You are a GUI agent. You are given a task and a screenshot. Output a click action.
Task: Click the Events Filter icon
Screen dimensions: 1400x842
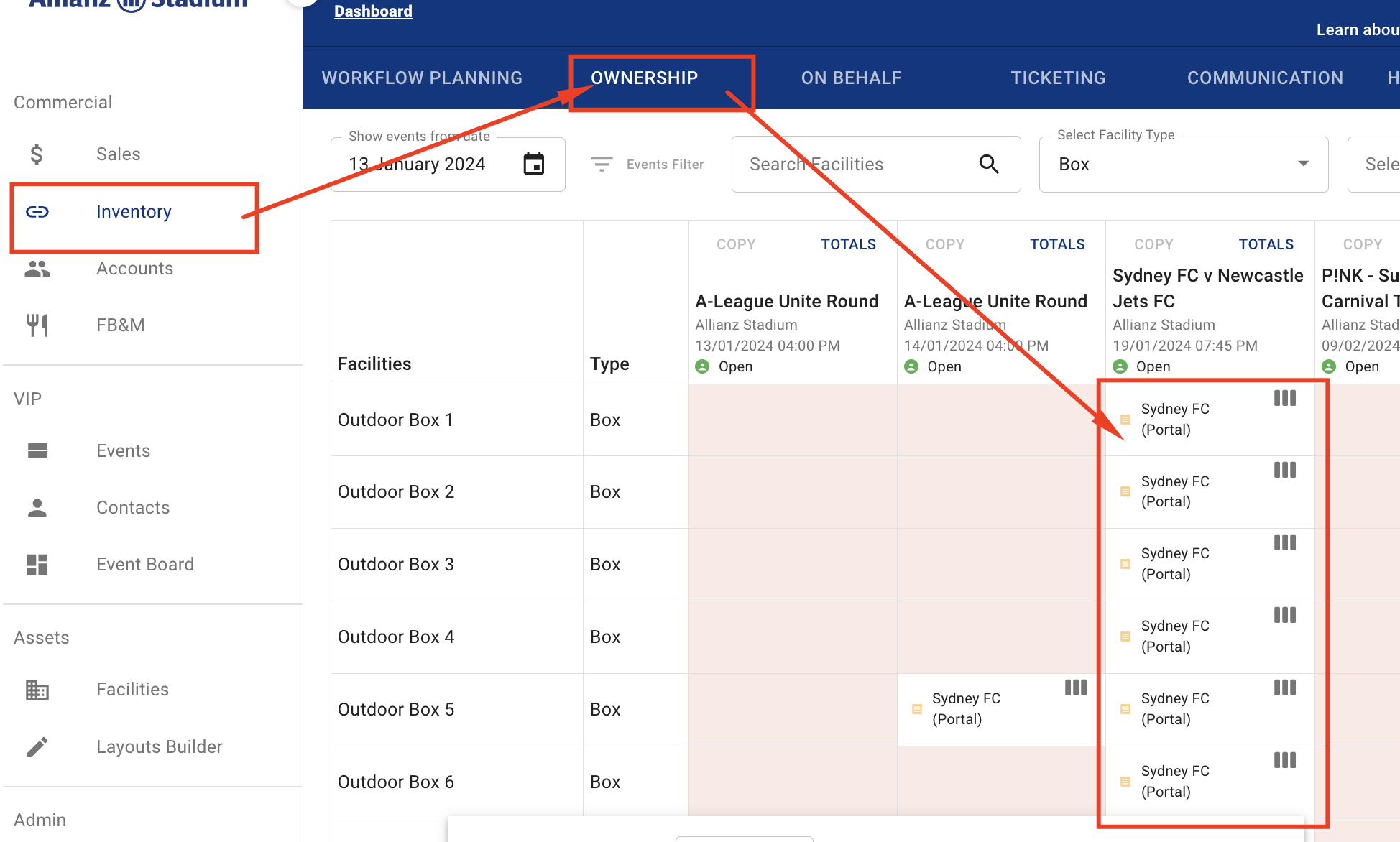pos(602,165)
